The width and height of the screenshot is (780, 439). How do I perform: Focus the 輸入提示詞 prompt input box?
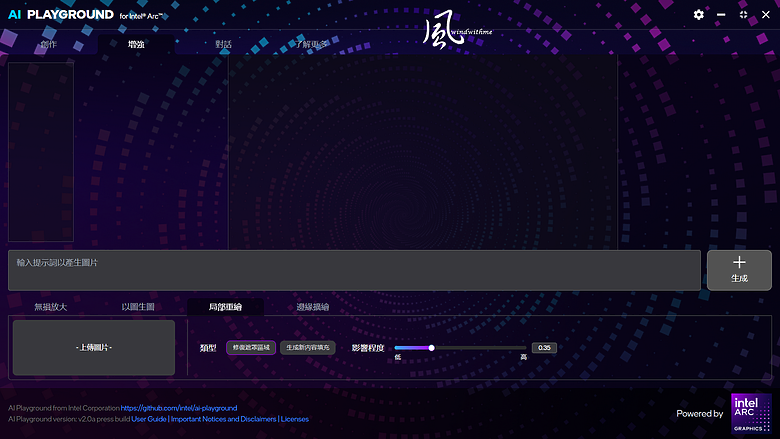354,270
